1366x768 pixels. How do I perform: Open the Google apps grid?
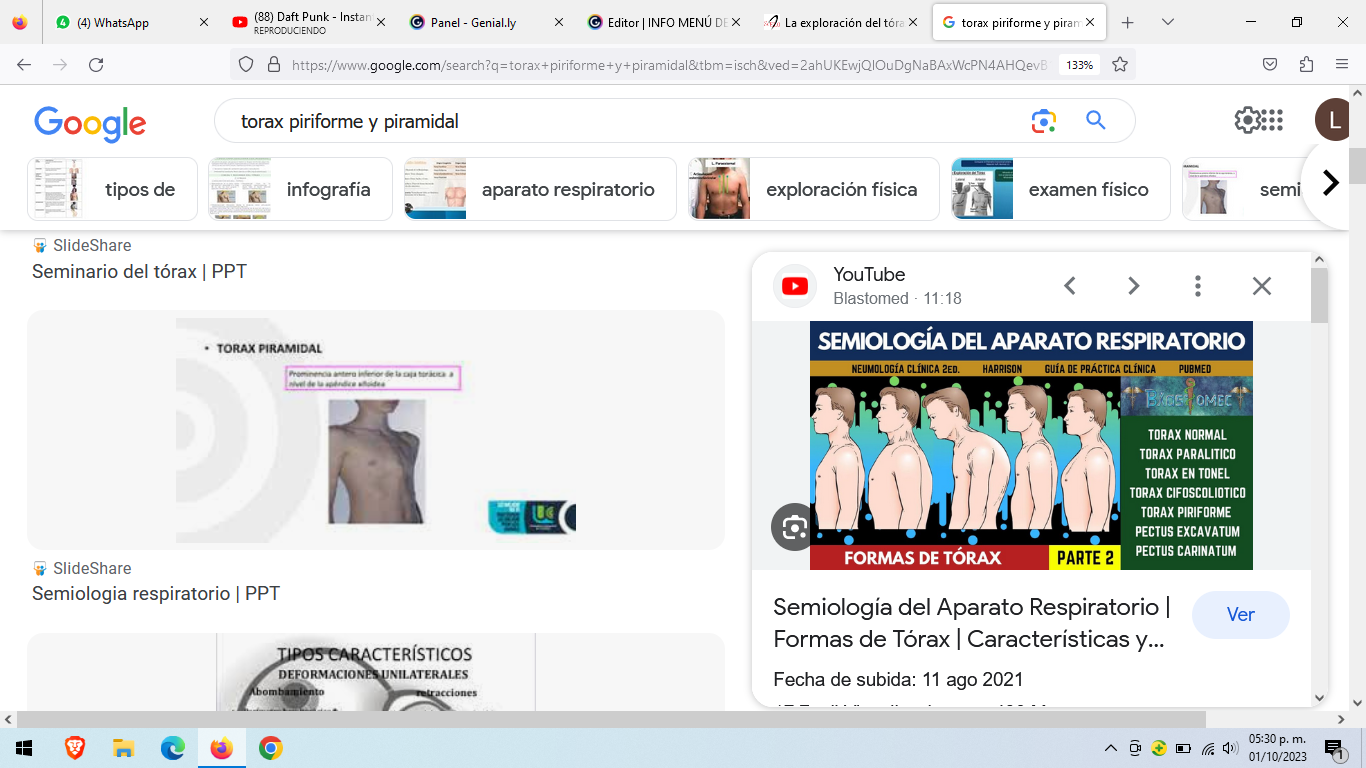pos(1272,121)
